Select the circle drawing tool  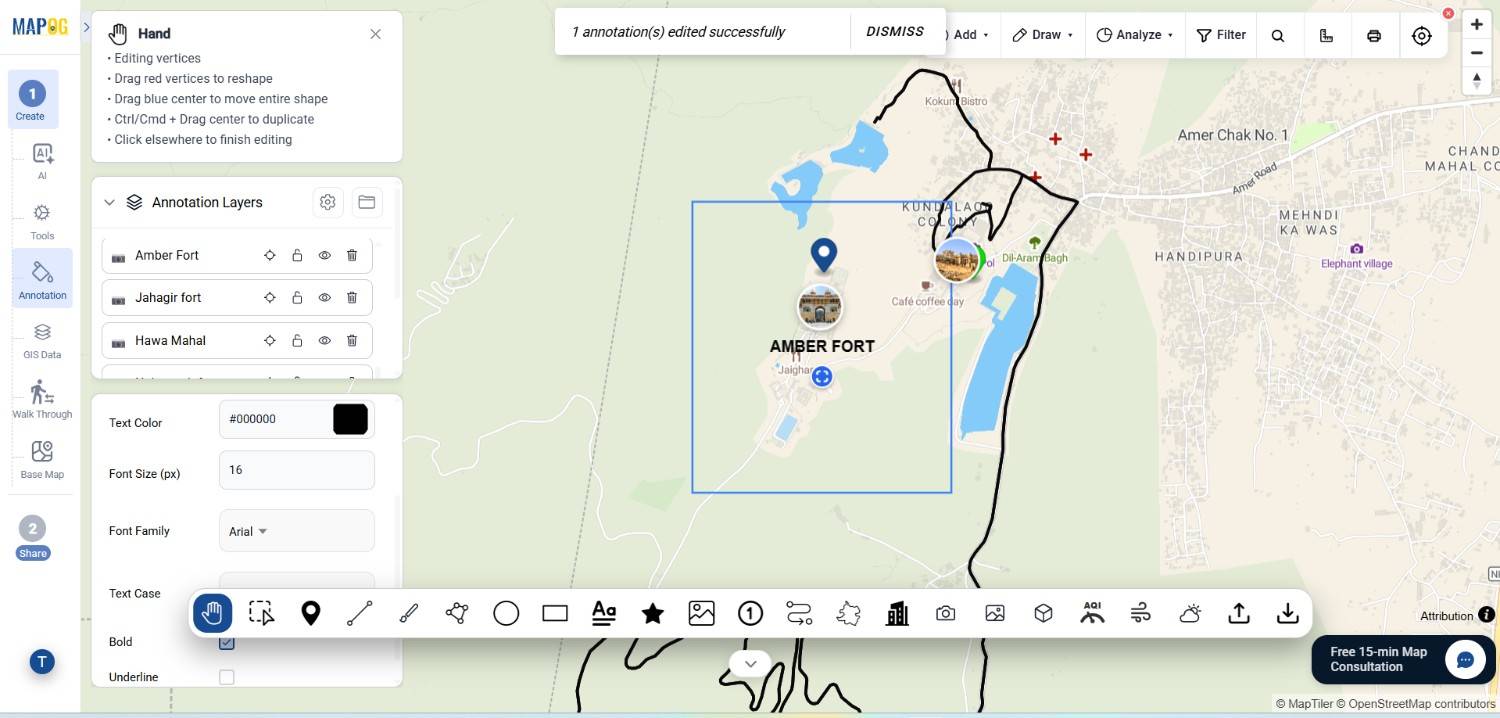pyautogui.click(x=506, y=613)
